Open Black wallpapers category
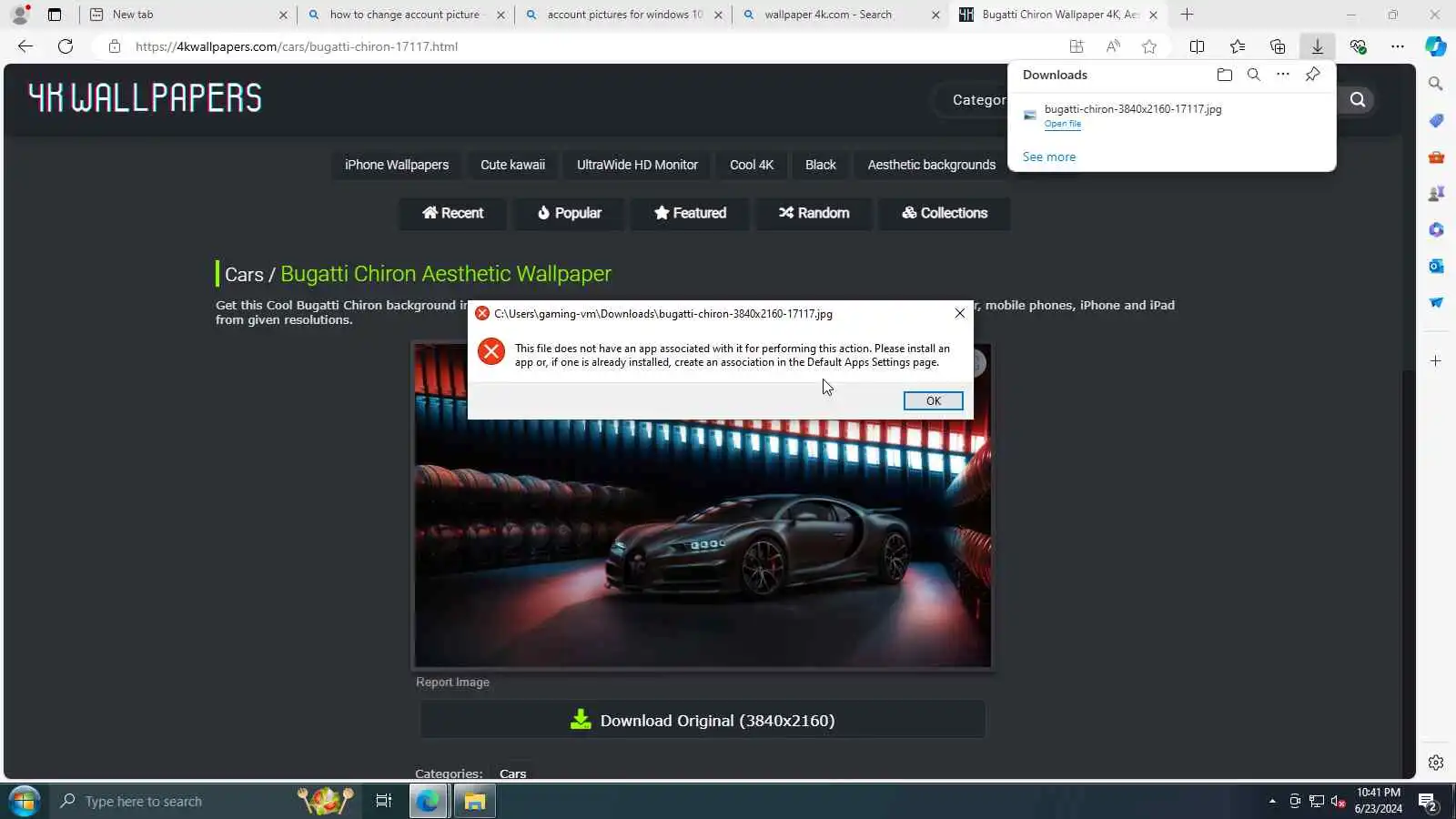The width and height of the screenshot is (1456, 819). [x=820, y=165]
